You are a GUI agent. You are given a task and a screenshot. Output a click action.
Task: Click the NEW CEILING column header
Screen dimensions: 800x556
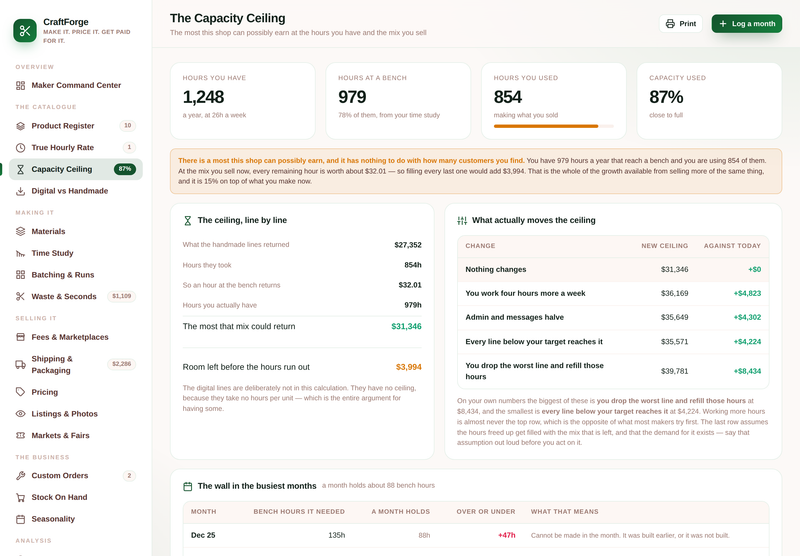coord(664,246)
